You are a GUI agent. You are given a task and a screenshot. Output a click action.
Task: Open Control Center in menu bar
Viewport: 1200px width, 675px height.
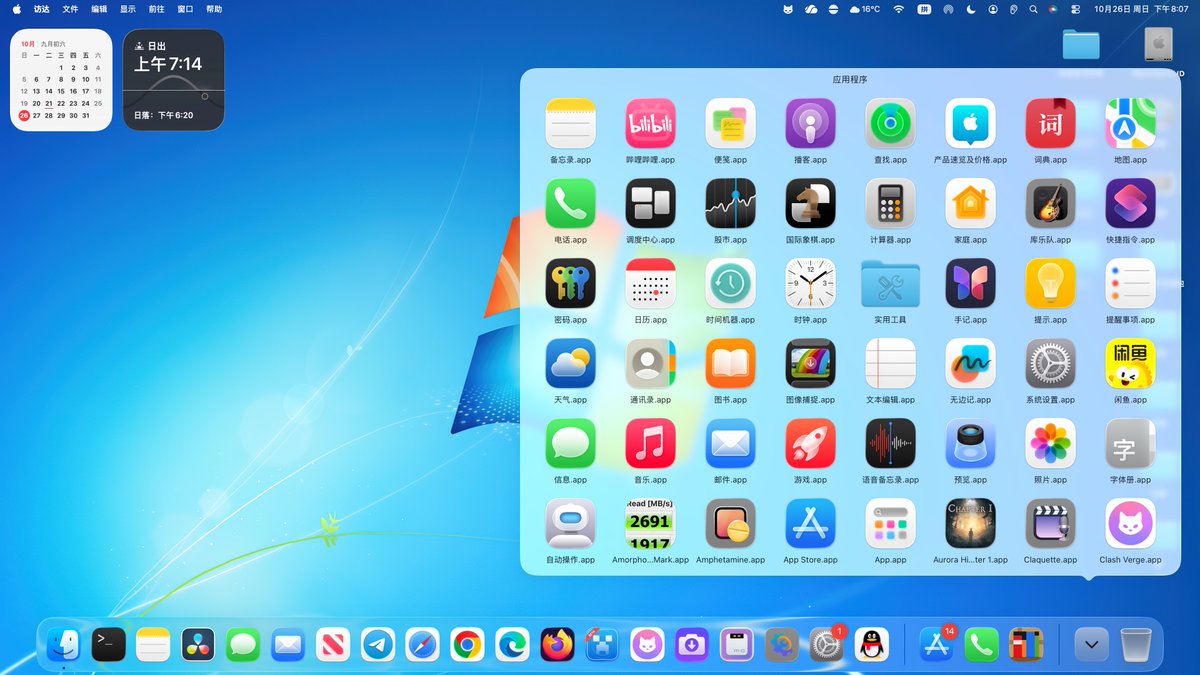[1075, 9]
